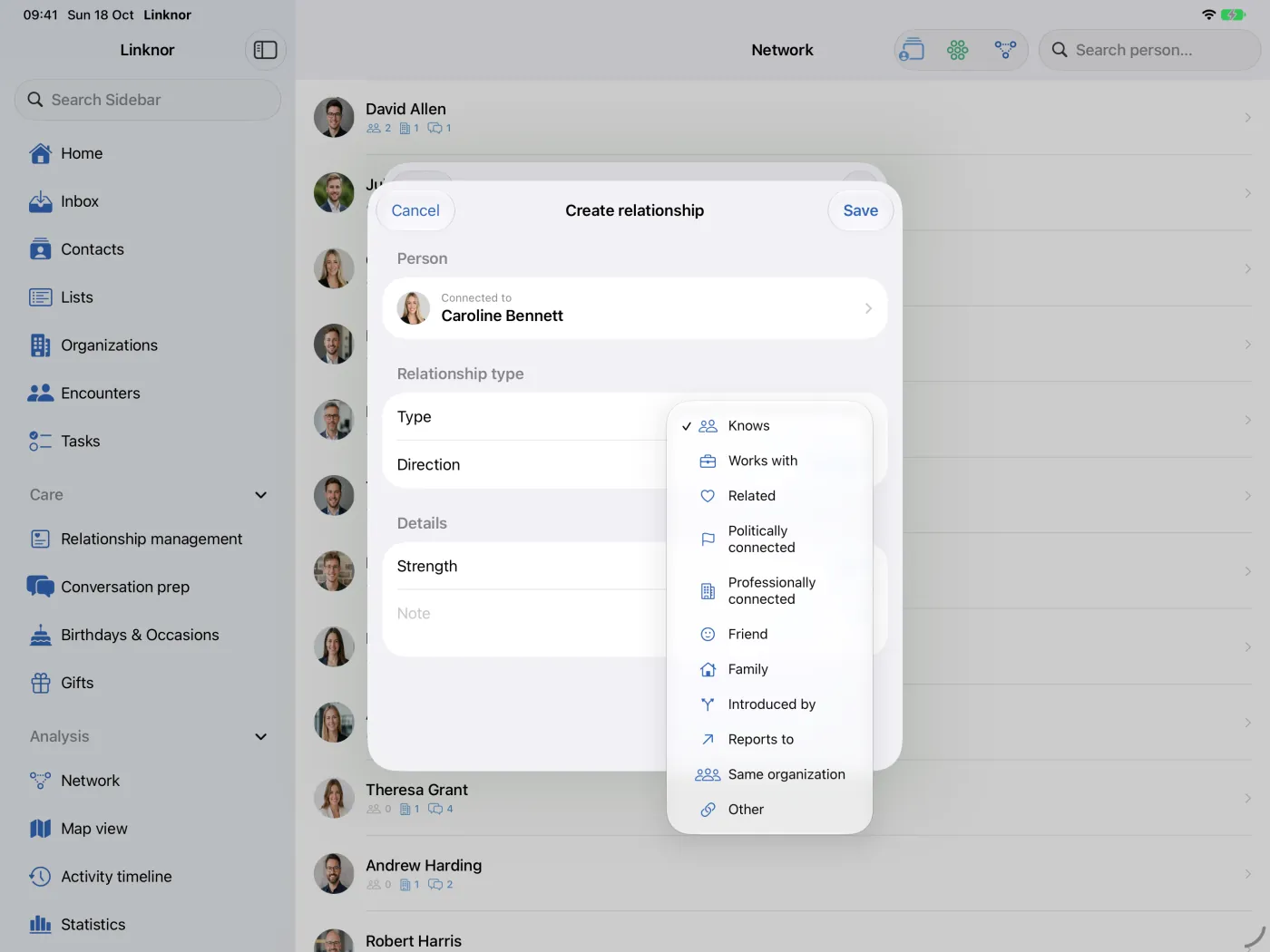This screenshot has height=952, width=1270.
Task: Switch to cluster view icon in toolbar
Action: pos(958,50)
